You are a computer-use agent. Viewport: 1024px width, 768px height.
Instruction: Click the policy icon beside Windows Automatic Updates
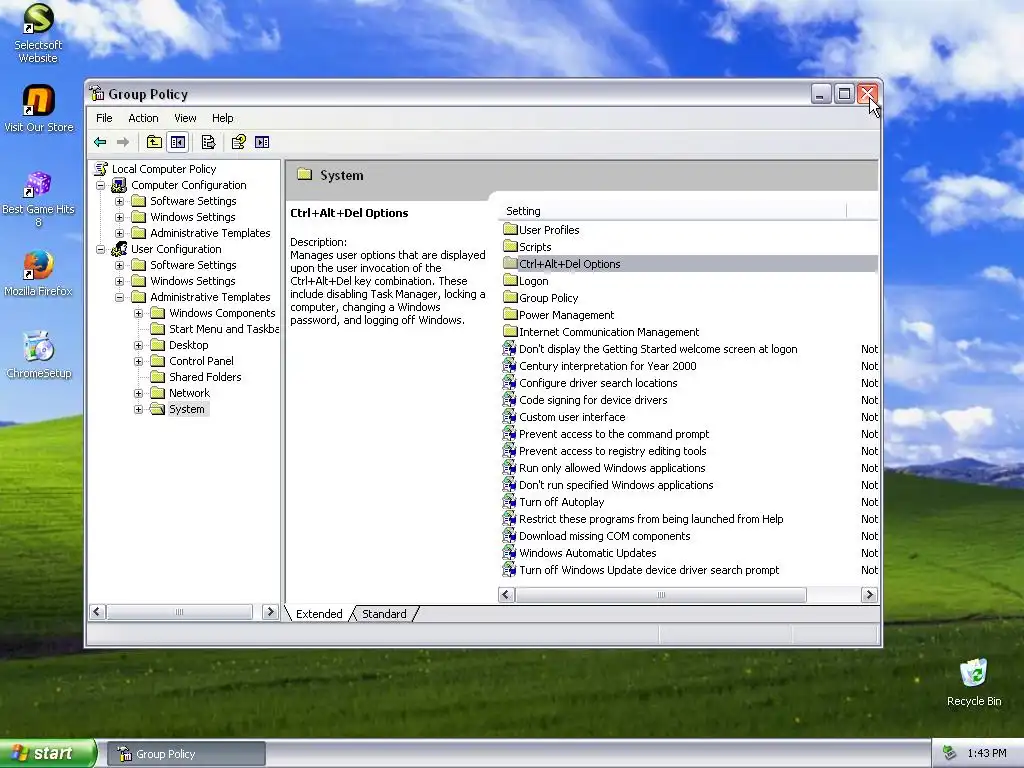click(x=509, y=552)
